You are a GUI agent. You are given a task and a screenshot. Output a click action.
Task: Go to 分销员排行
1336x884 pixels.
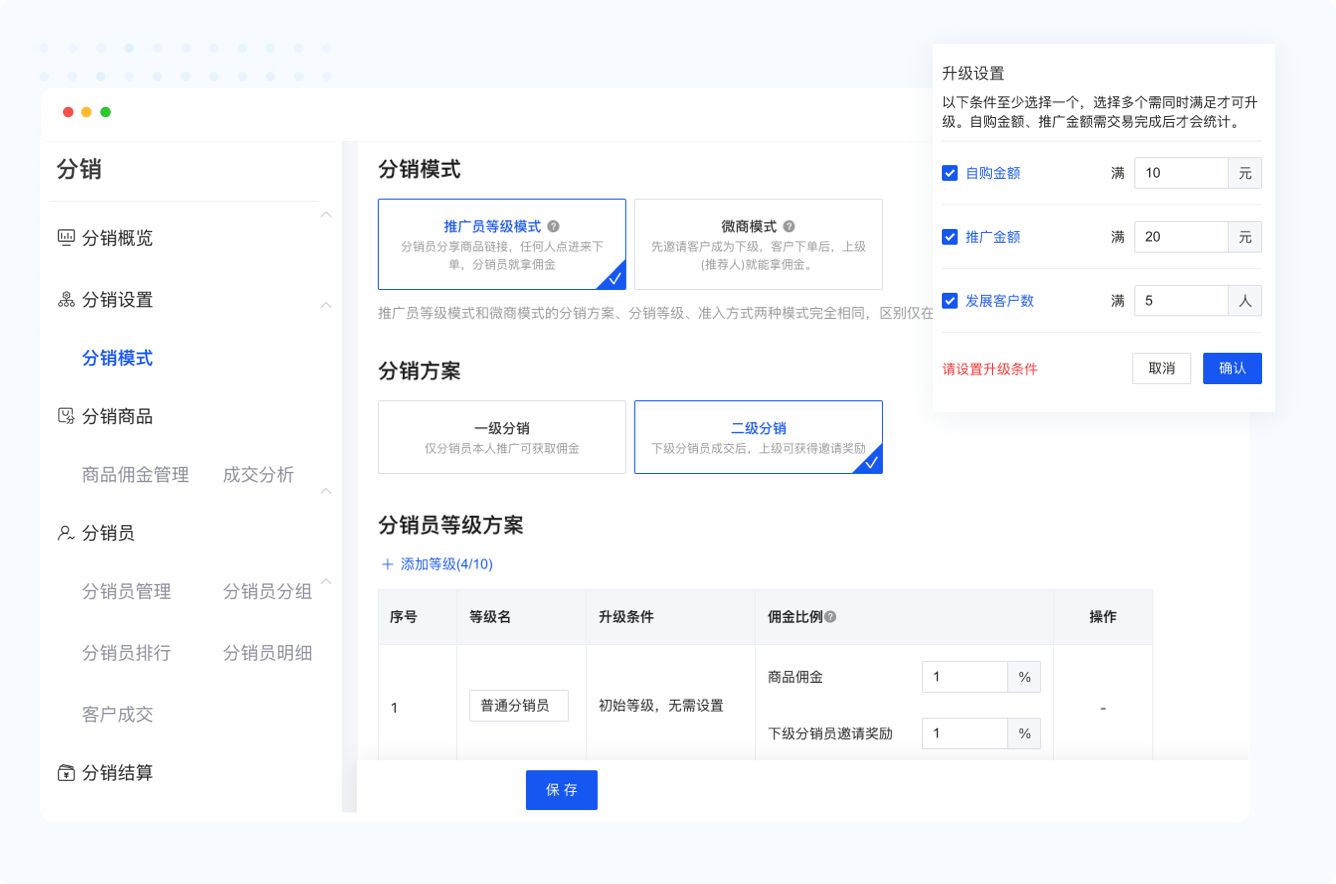point(126,653)
